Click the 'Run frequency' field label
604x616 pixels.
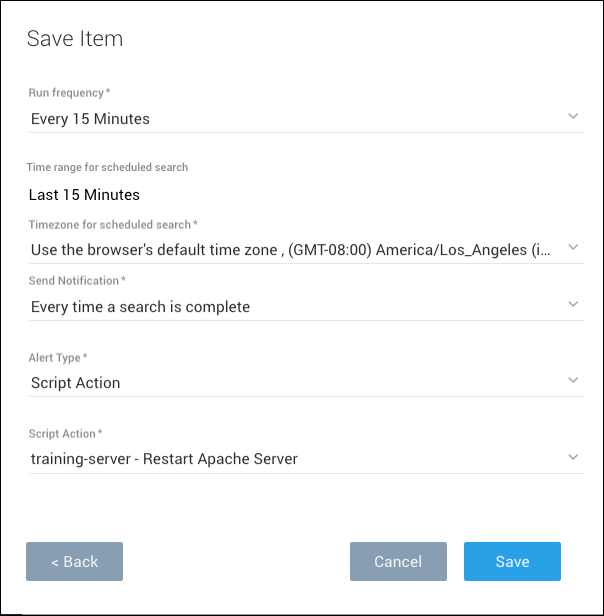[x=68, y=93]
